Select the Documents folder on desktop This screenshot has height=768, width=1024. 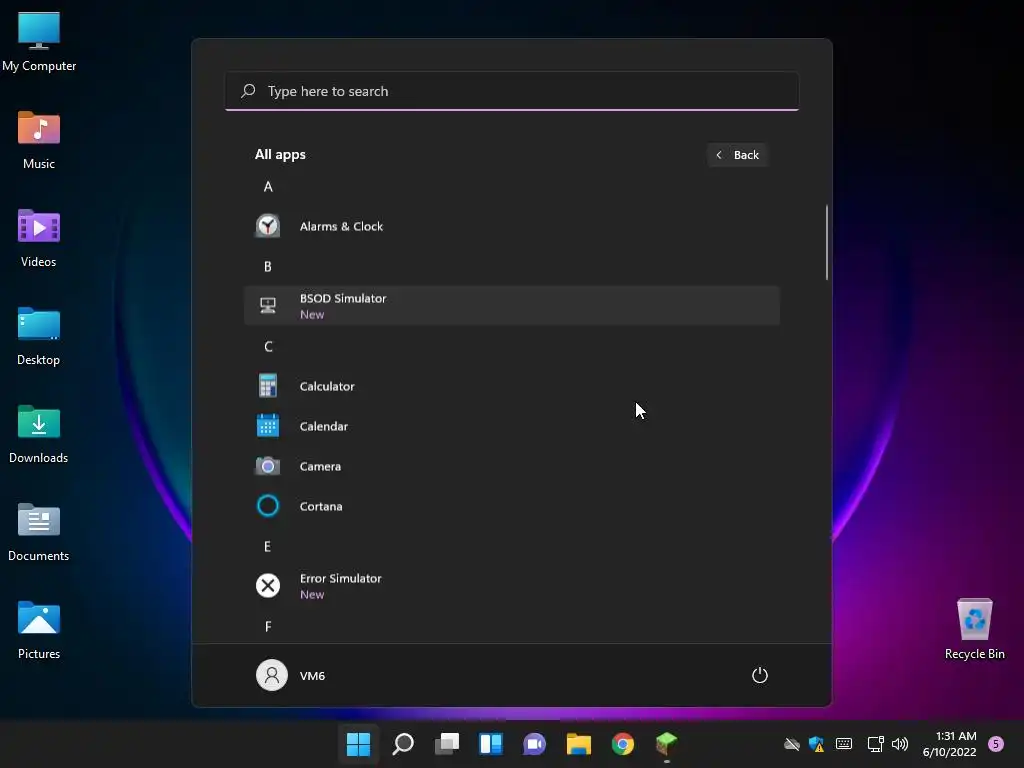39,531
